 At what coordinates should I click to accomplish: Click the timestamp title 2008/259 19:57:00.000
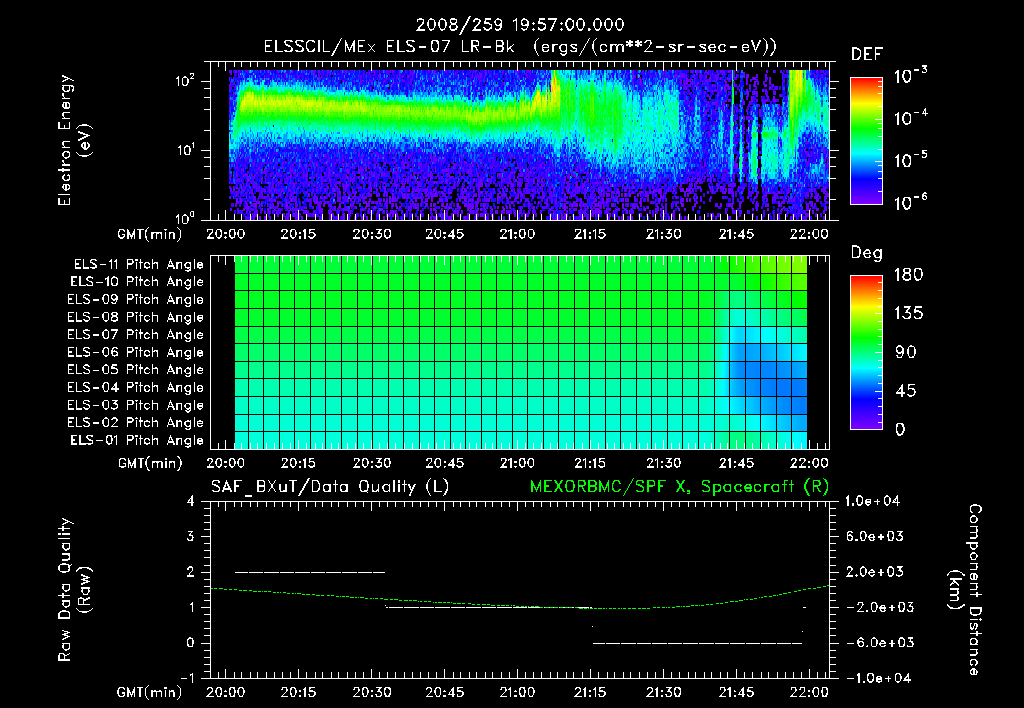point(520,25)
